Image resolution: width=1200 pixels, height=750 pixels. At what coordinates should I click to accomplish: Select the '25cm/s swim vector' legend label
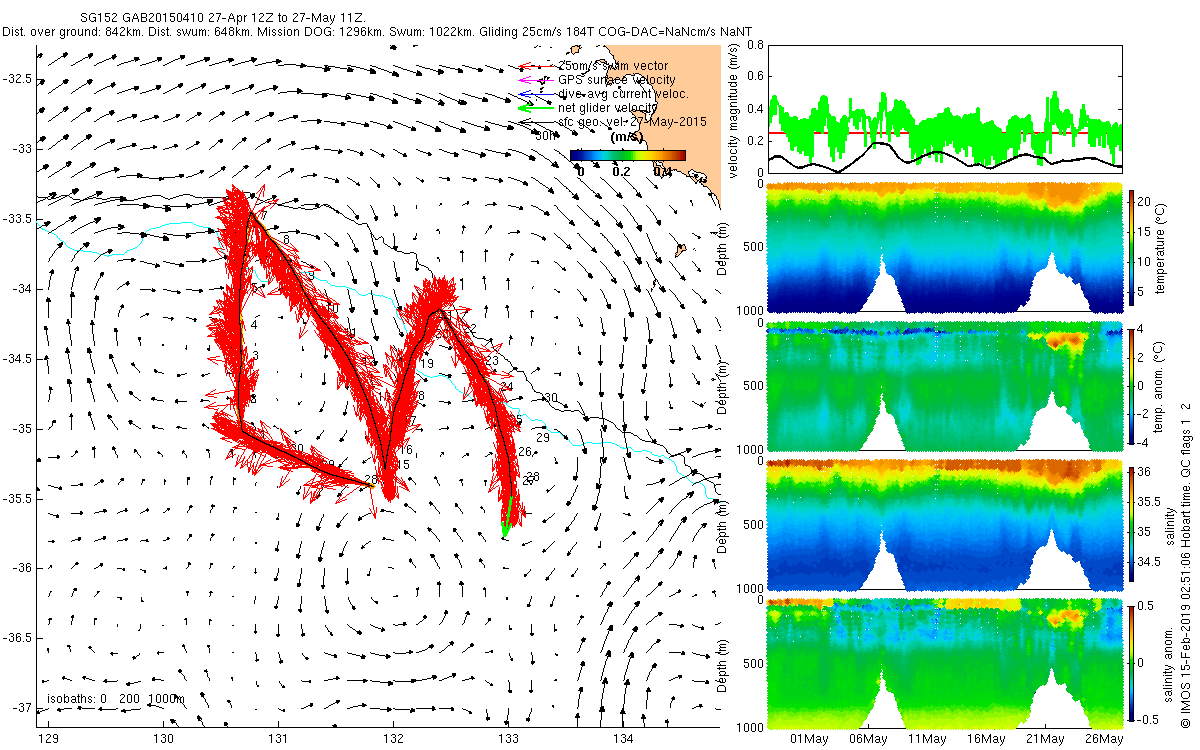point(612,66)
